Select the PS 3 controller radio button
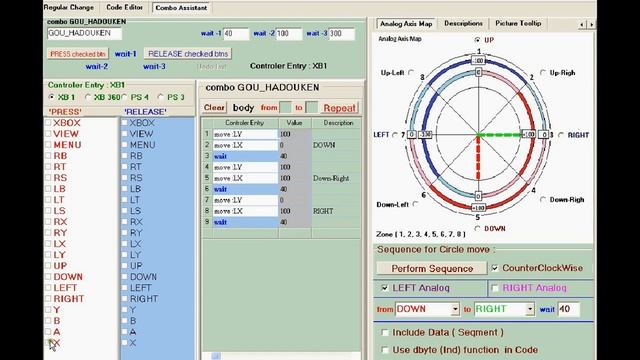 click(160, 97)
